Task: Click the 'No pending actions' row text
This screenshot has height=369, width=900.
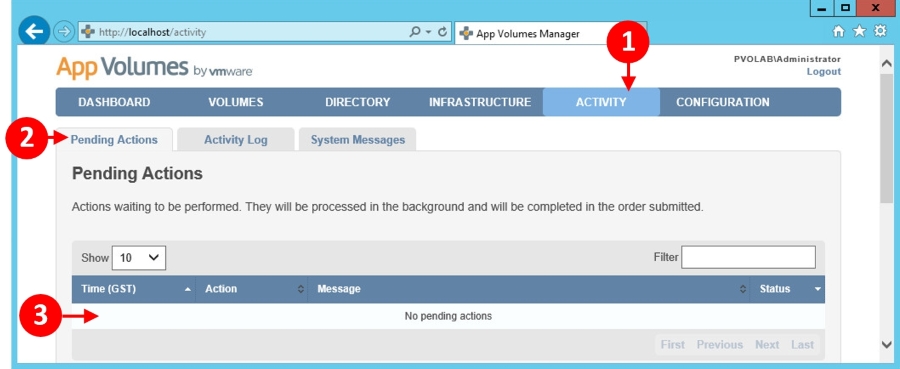Action: 448,316
